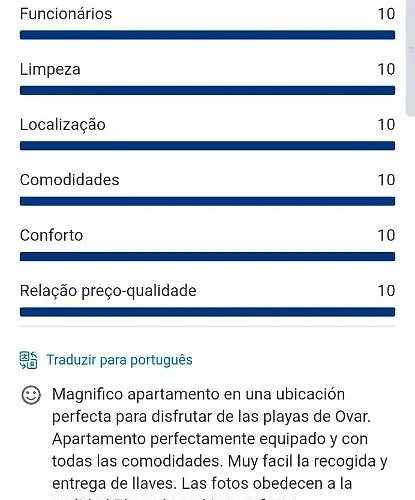The width and height of the screenshot is (415, 500).
Task: Select the Funcionários category label
Action: tap(66, 14)
